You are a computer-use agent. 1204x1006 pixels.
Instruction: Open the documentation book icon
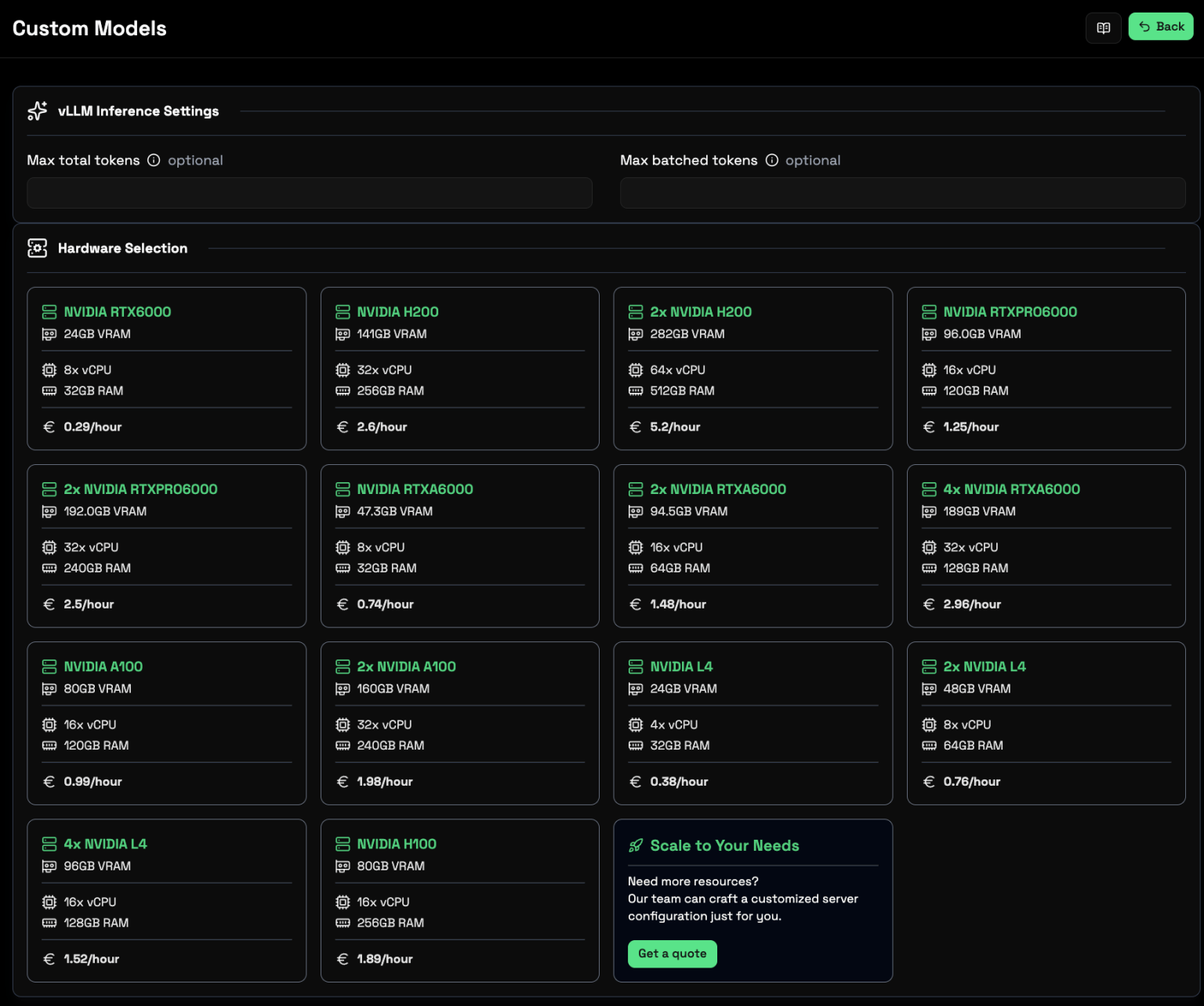pos(1103,28)
